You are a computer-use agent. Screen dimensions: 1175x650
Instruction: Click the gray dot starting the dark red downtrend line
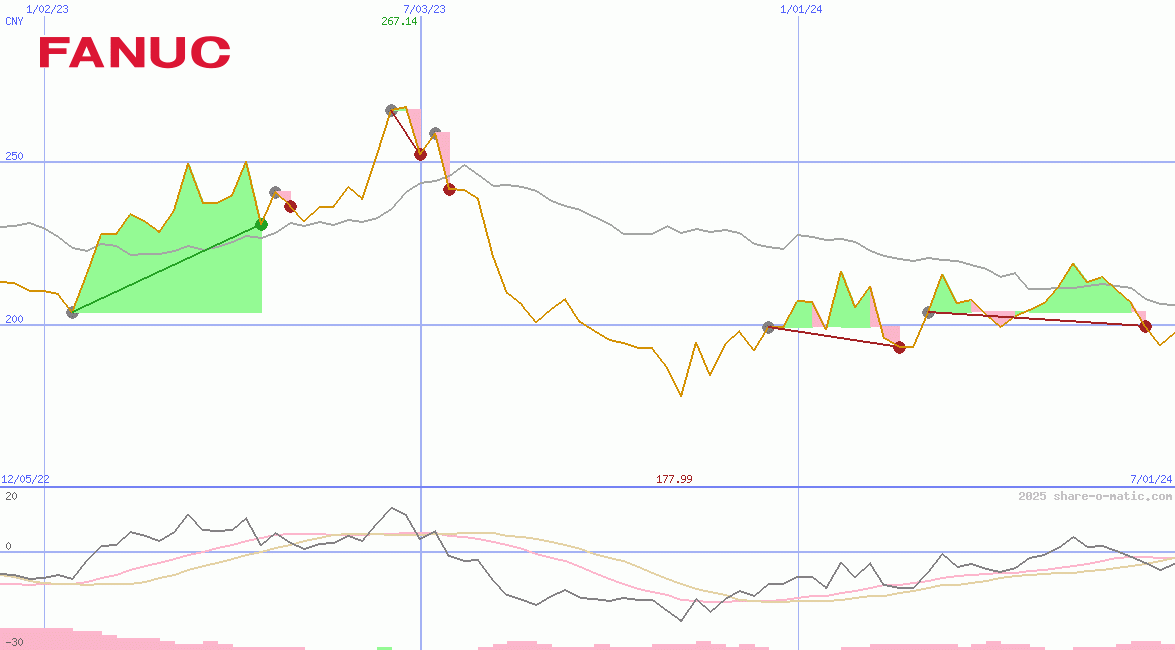[766, 325]
